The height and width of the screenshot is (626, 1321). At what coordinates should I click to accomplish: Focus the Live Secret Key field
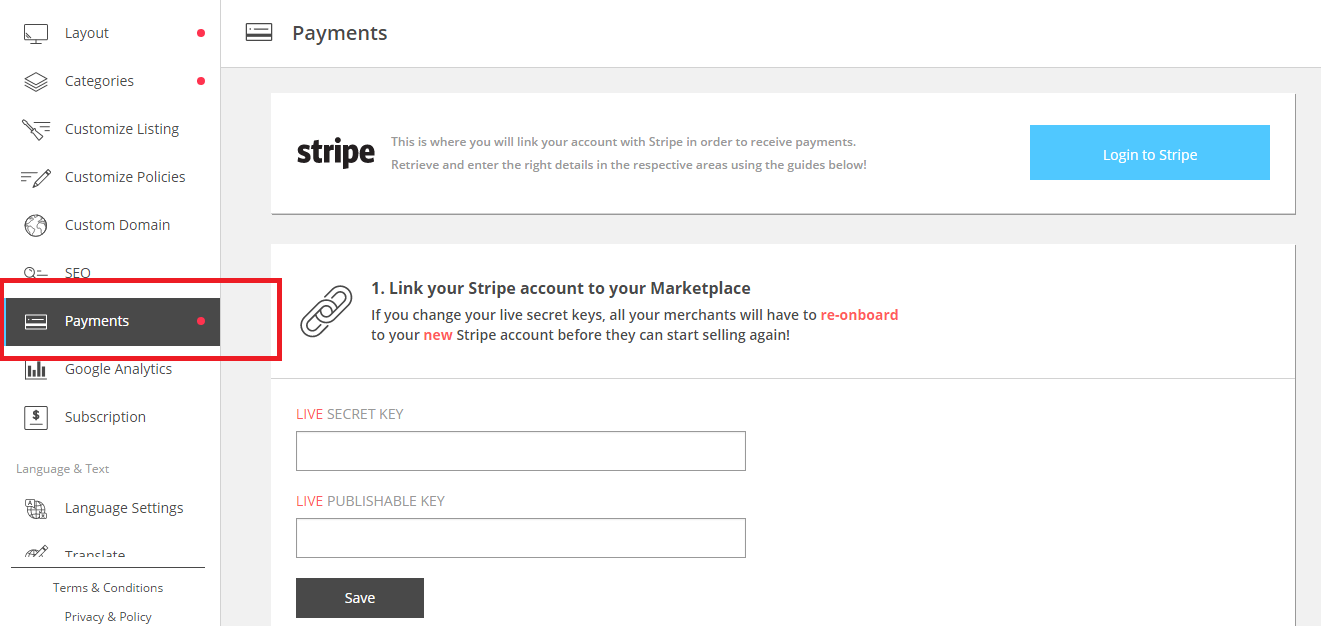click(x=521, y=451)
